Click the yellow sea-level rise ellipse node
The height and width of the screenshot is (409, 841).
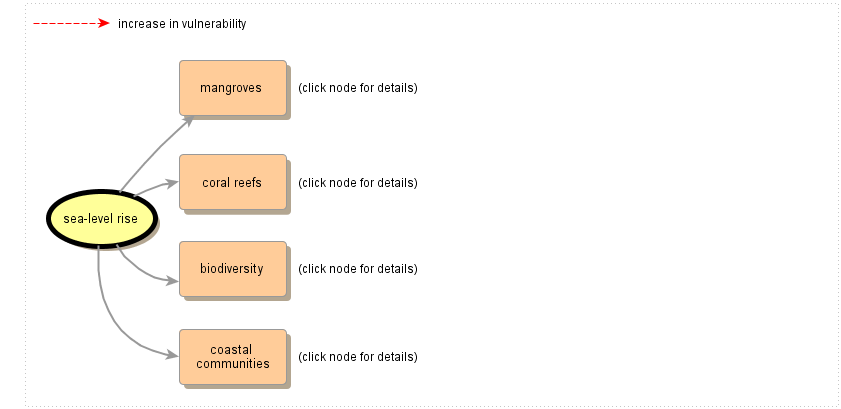coord(100,219)
